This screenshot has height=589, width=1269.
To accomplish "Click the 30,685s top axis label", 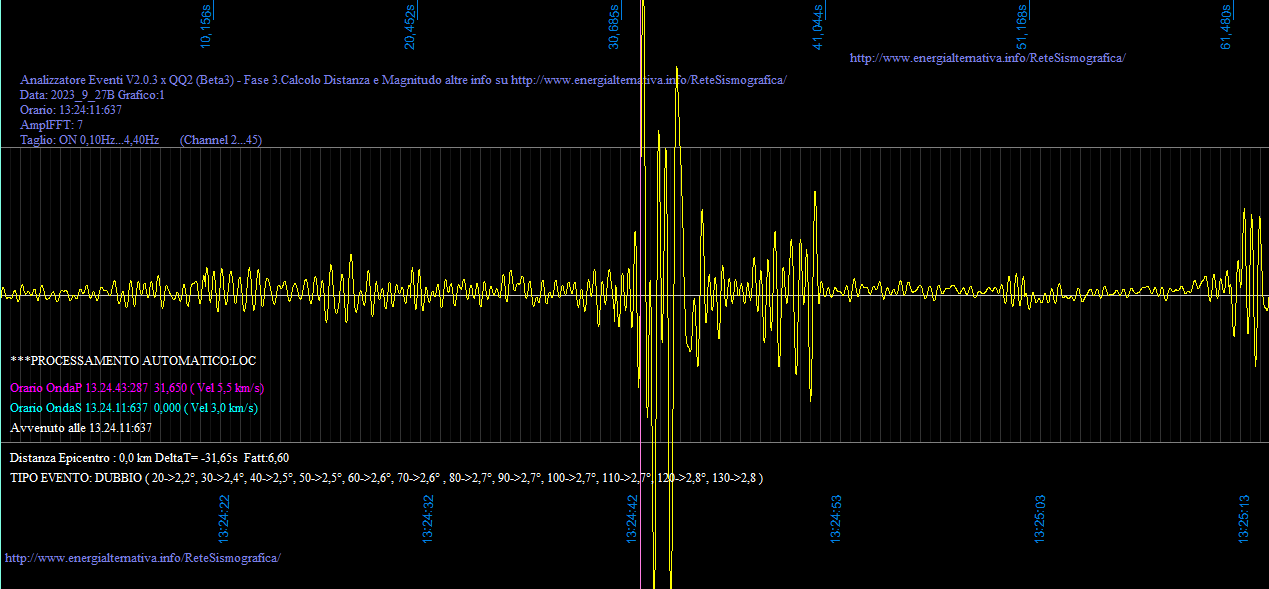I will (614, 25).
